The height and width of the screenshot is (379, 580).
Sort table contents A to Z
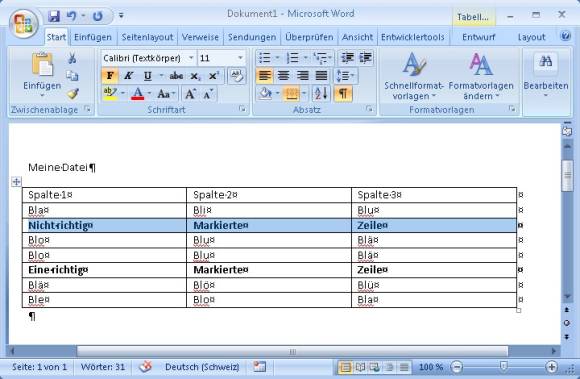pos(321,94)
